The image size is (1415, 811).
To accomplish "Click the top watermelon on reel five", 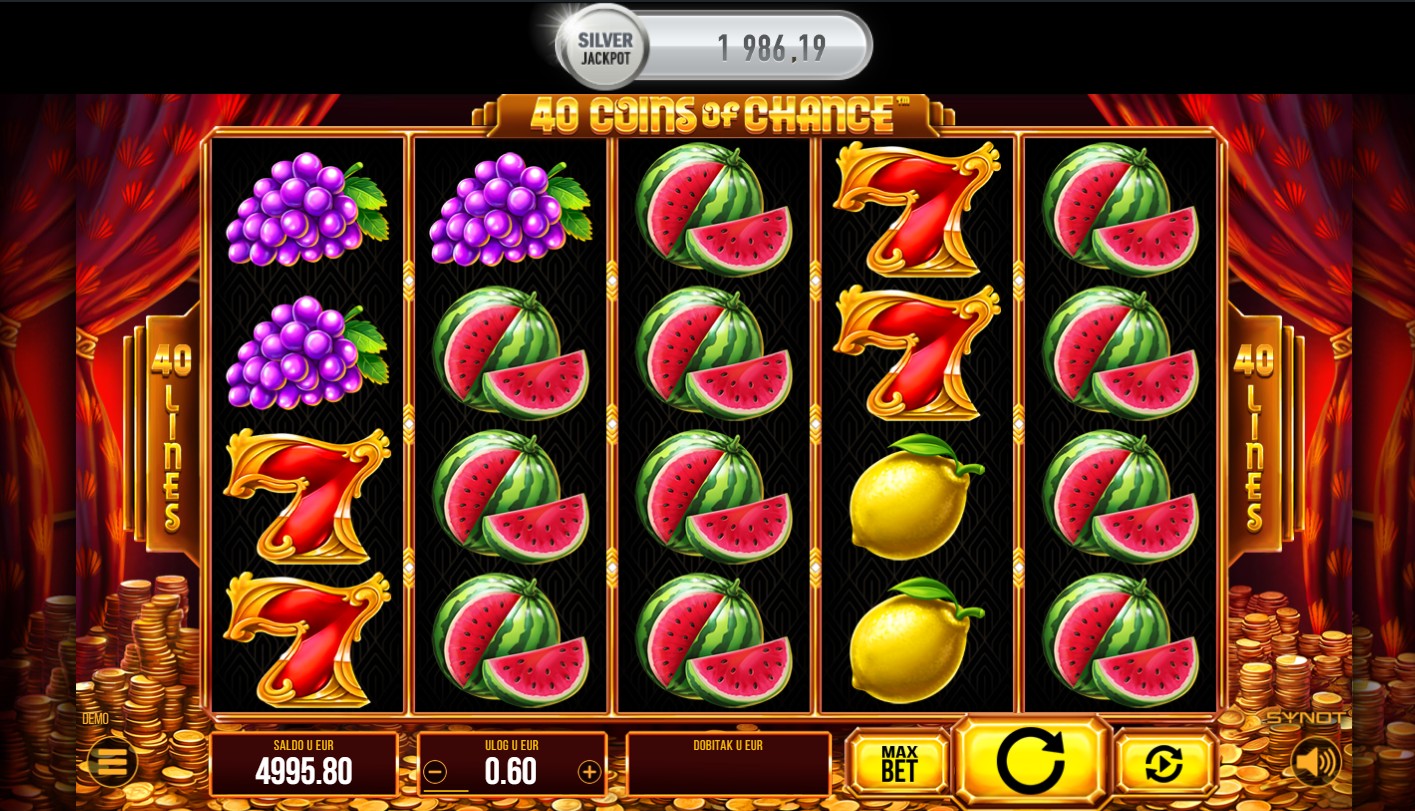I will (1120, 209).
